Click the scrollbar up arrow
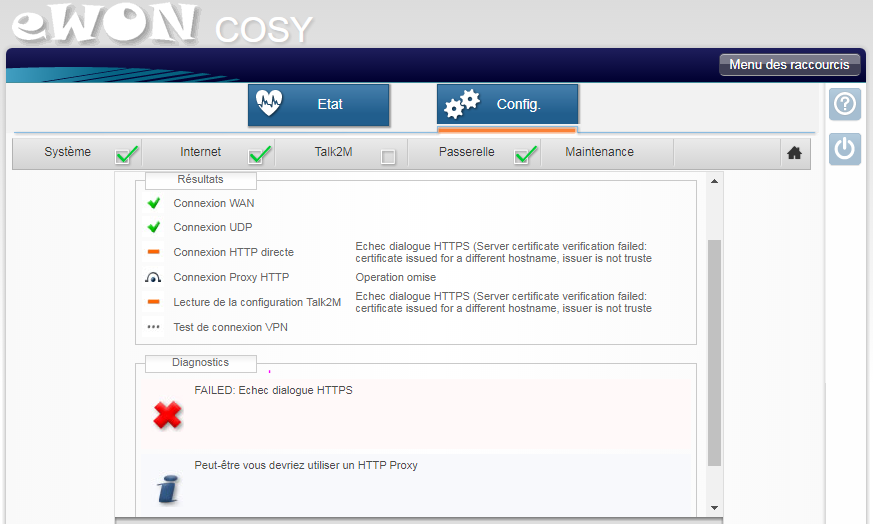873x524 pixels. tap(714, 182)
